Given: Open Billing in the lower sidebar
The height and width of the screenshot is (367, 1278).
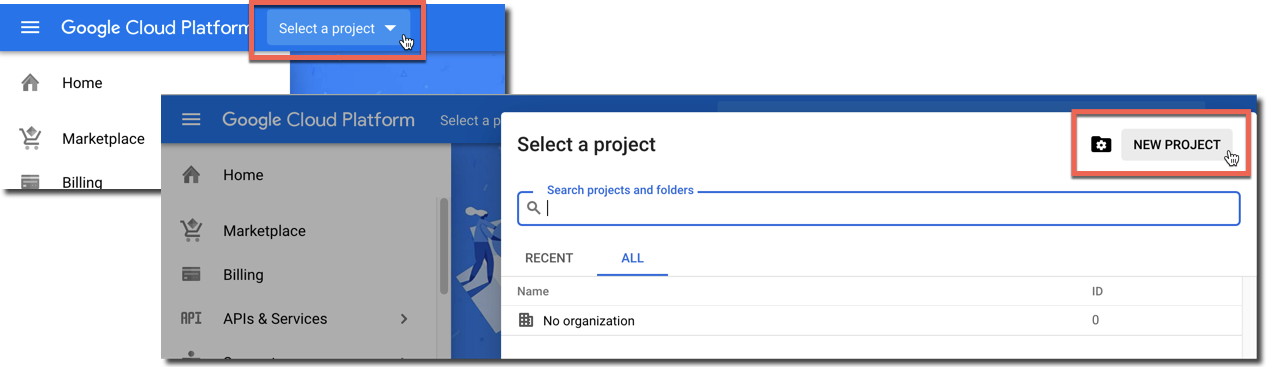Looking at the screenshot, I should coord(243,274).
